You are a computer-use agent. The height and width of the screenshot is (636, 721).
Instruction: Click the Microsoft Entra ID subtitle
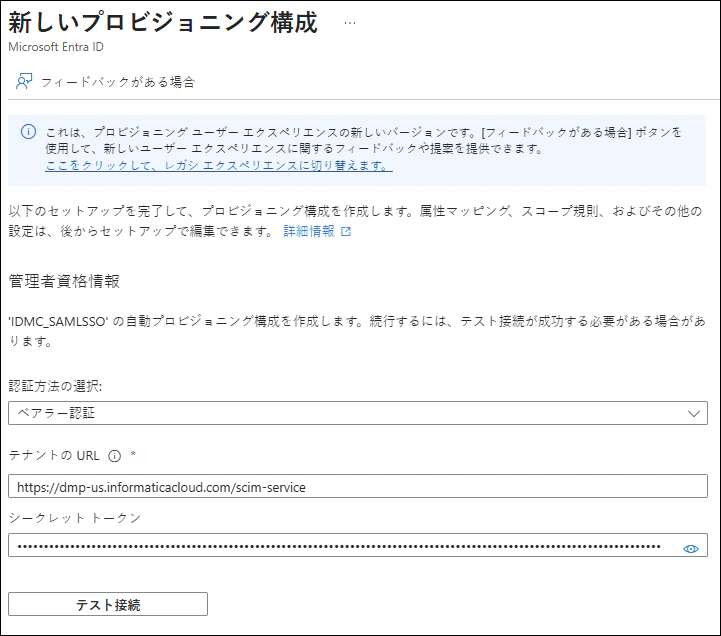tap(56, 47)
